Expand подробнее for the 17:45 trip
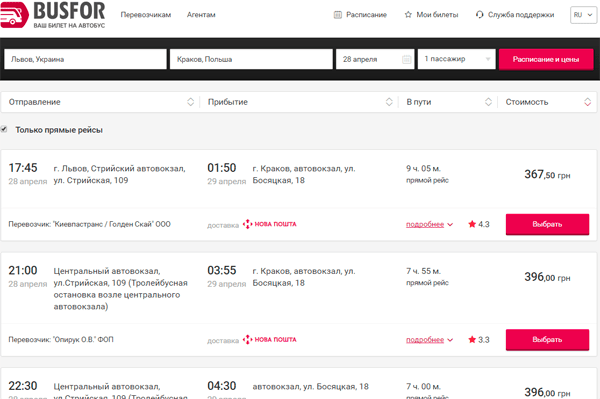 point(429,225)
